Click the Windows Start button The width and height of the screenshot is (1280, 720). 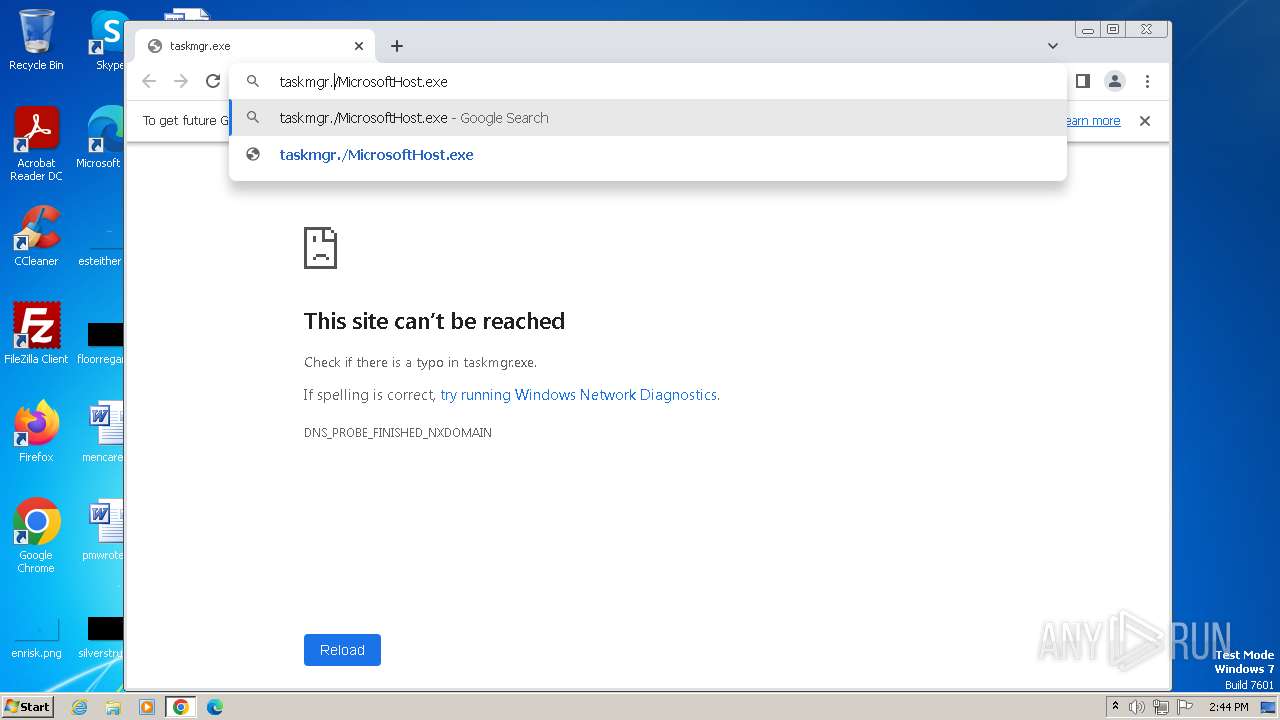[27, 707]
